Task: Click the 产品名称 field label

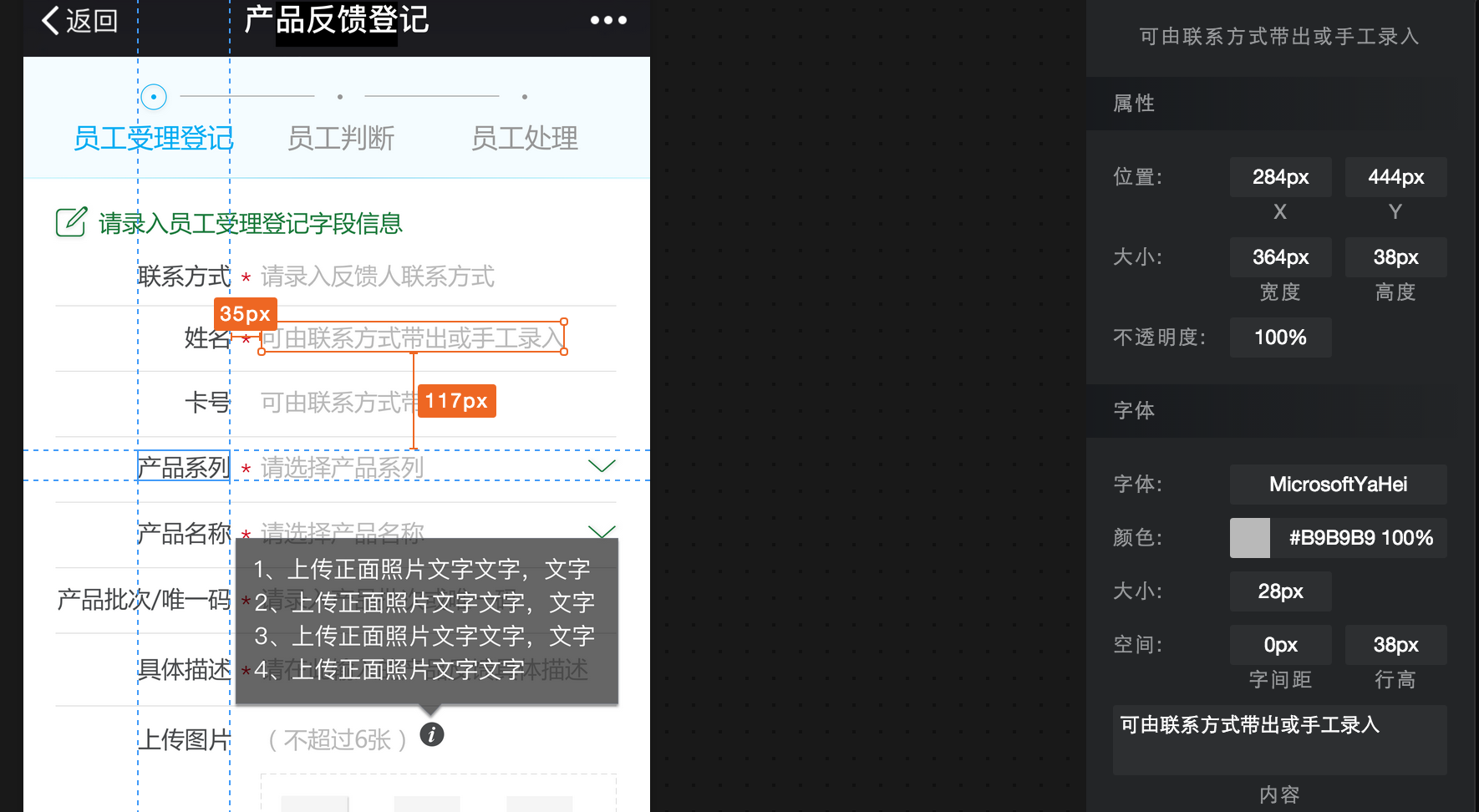Action: pos(184,532)
